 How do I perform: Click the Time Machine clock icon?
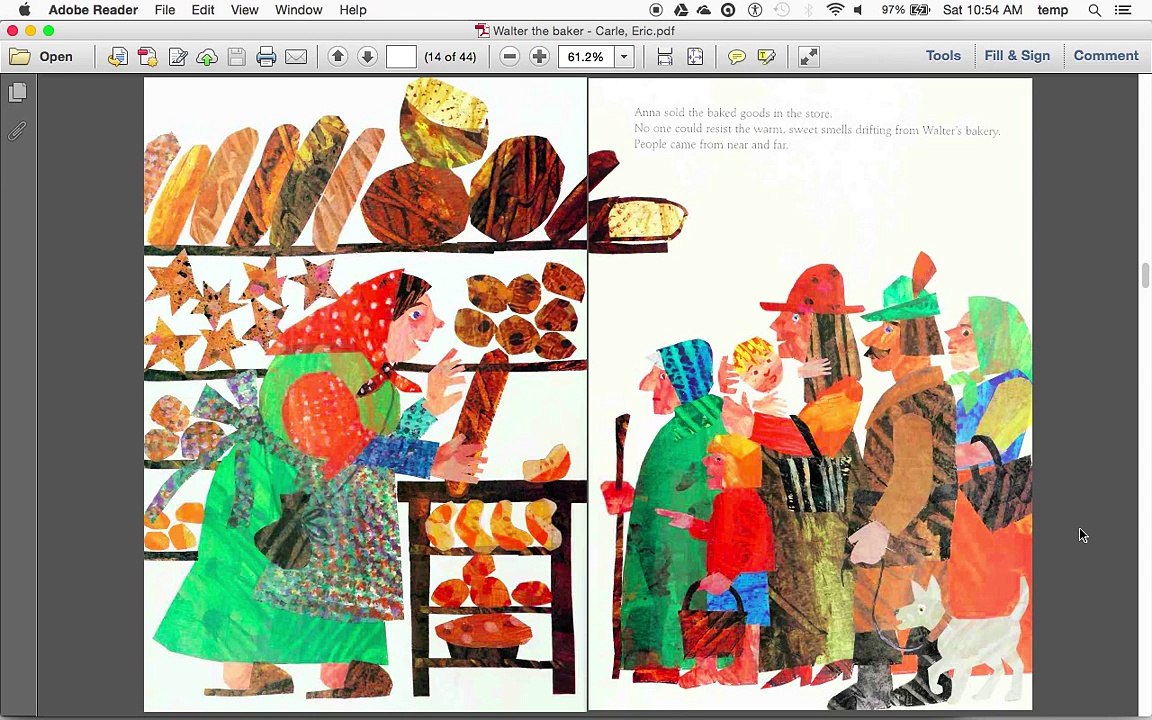782,10
